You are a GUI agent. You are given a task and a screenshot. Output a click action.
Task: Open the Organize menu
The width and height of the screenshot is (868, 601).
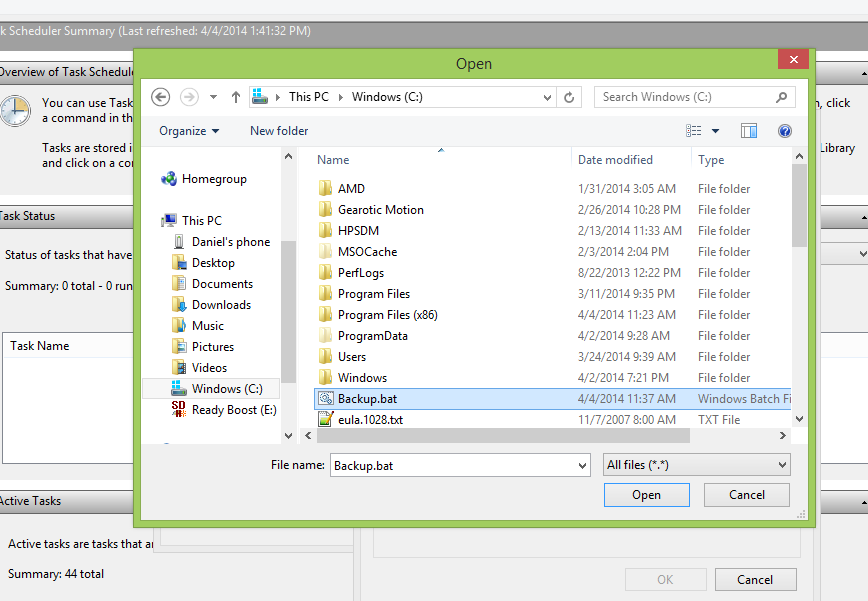(x=189, y=131)
